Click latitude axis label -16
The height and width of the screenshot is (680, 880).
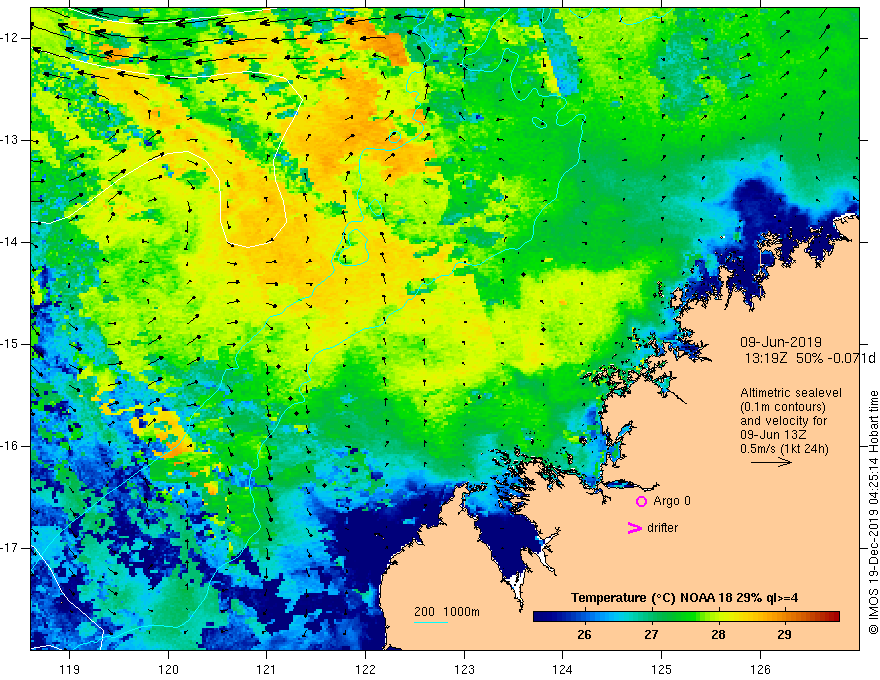10,447
